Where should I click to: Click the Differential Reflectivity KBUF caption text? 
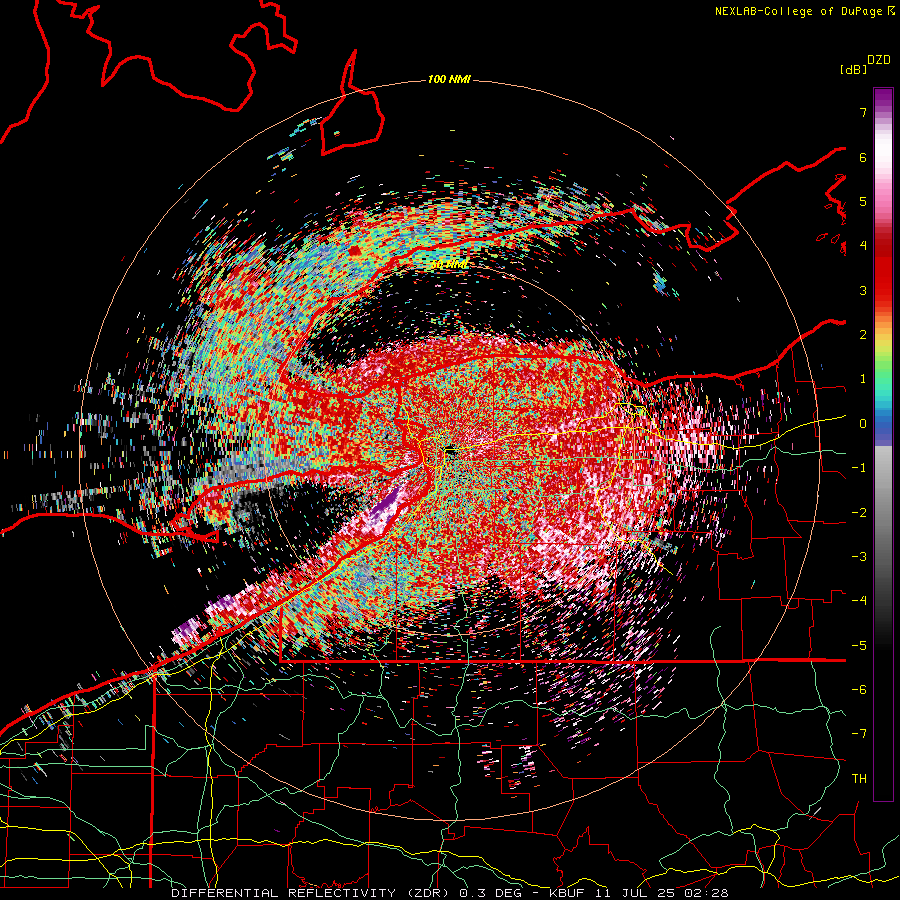pos(450,893)
